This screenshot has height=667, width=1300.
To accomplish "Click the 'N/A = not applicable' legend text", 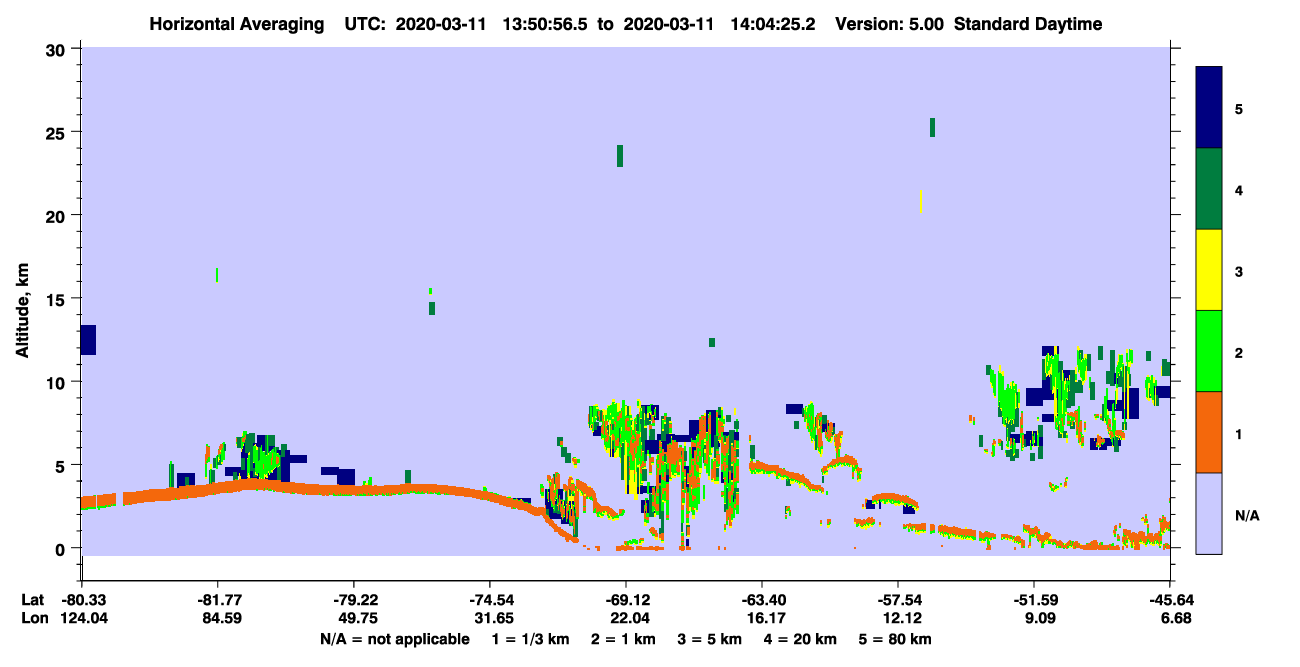I will tap(395, 639).
